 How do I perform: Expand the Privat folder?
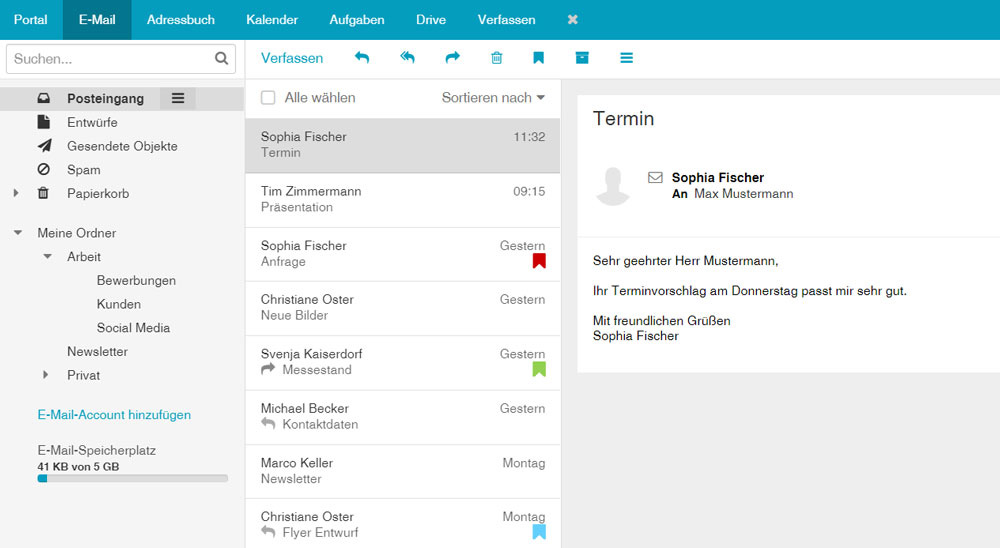click(45, 375)
